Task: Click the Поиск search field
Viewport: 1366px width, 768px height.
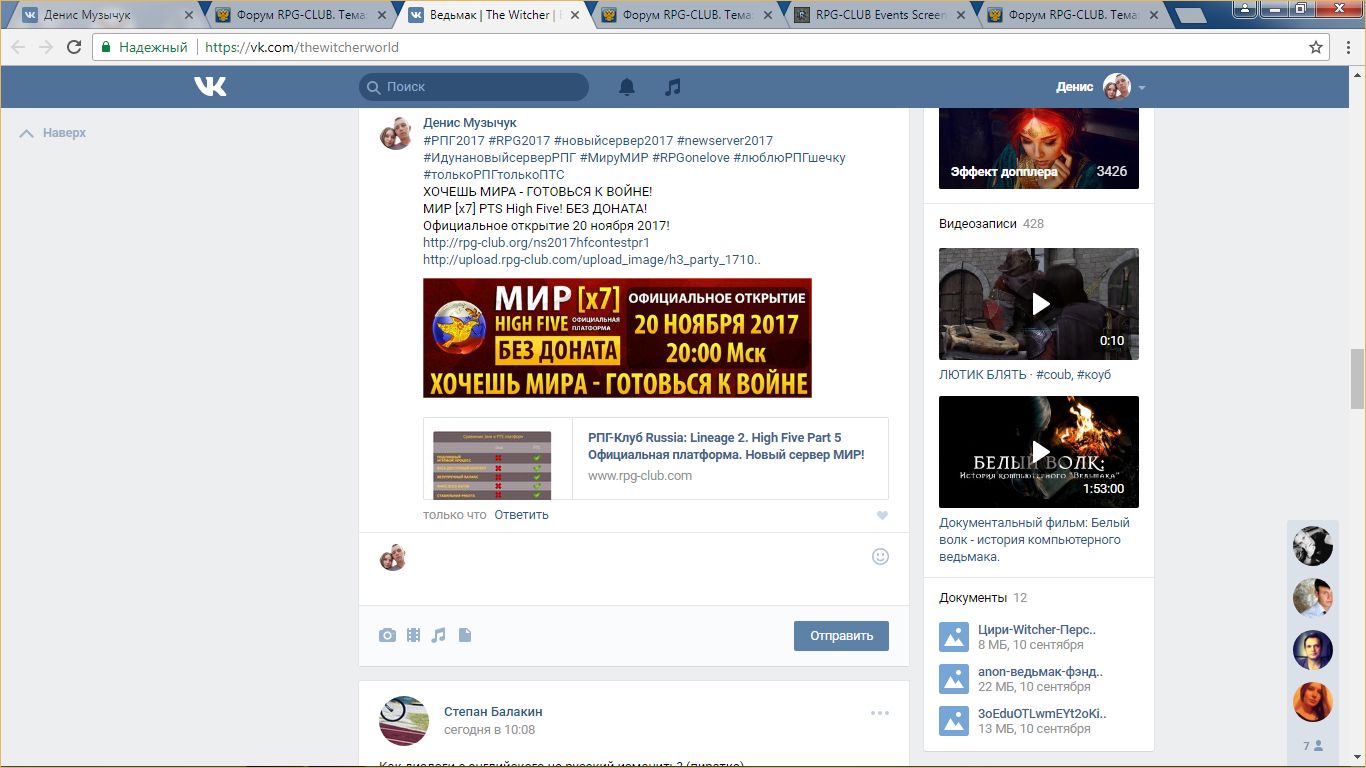Action: 474,87
